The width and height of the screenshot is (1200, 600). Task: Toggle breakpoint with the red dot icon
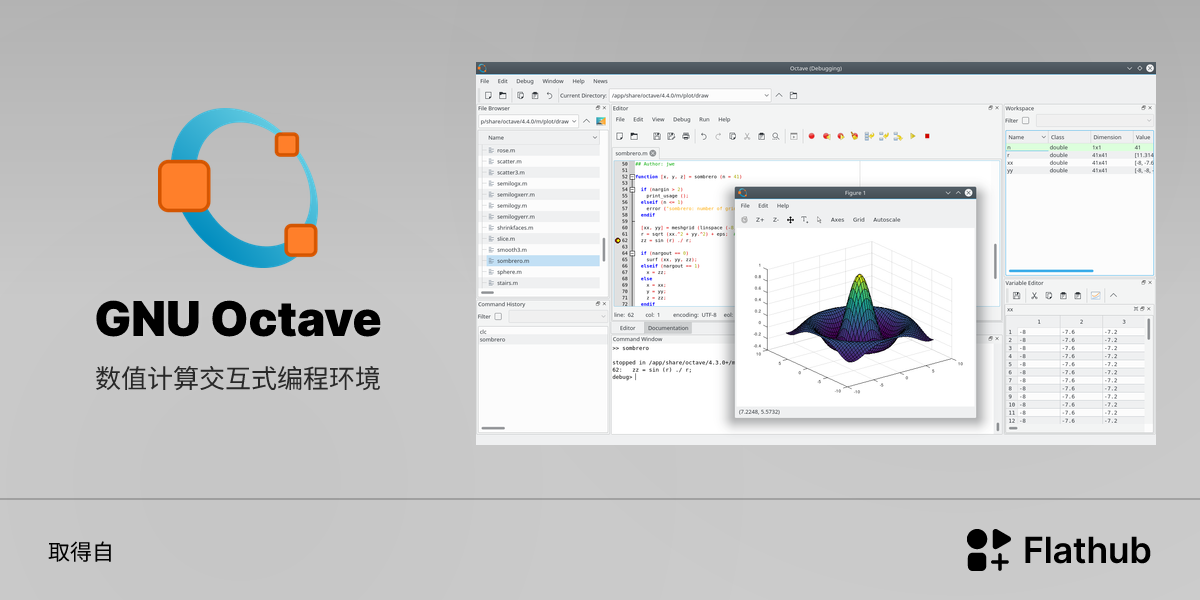coord(812,136)
